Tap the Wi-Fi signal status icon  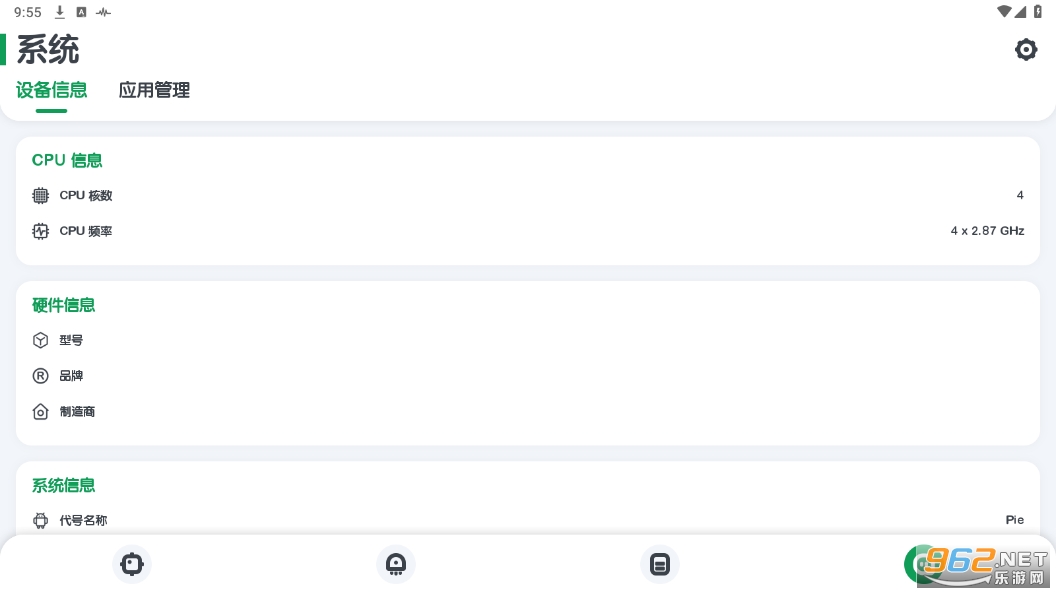(x=1004, y=12)
